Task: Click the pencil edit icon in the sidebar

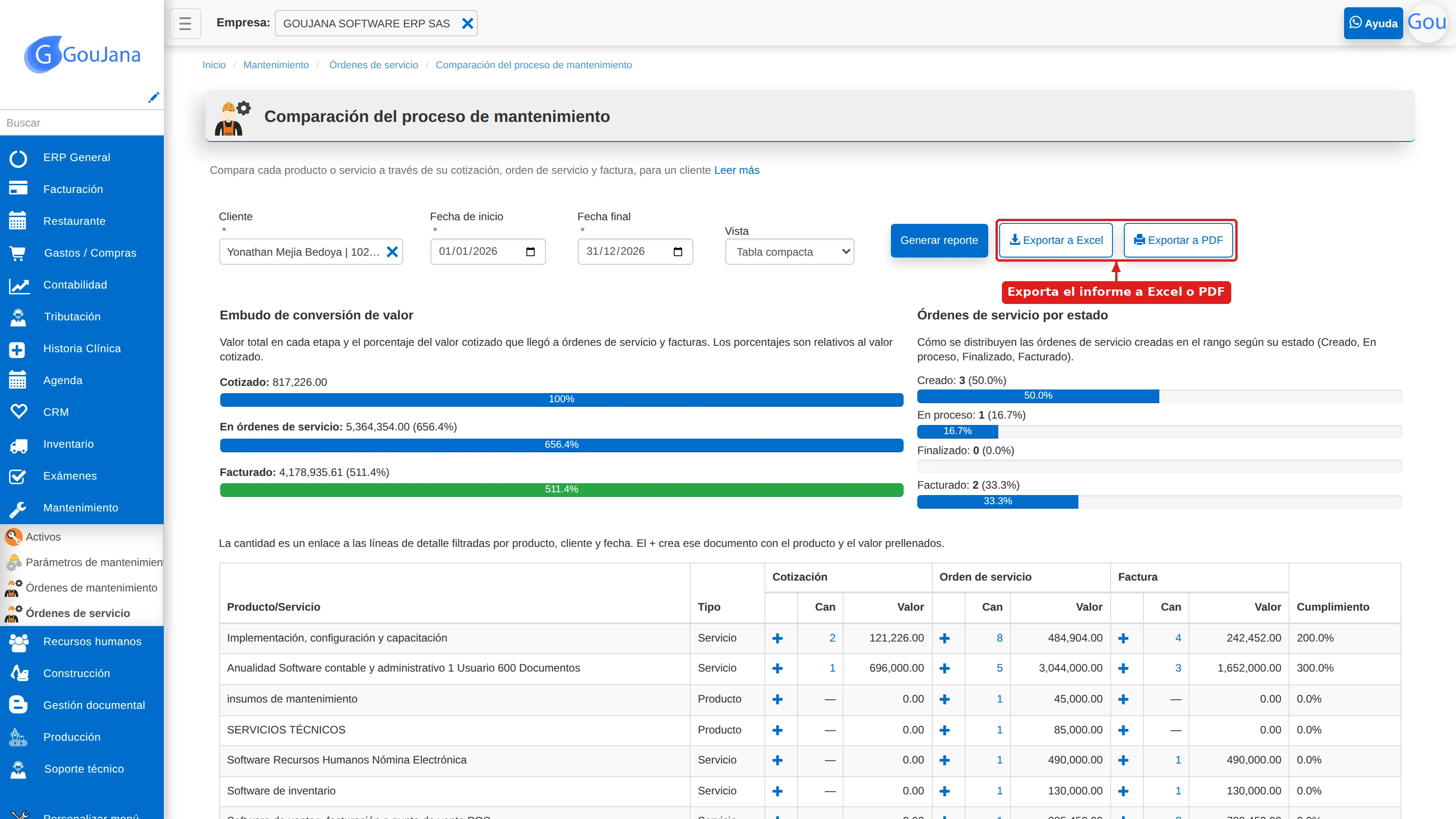Action: click(153, 97)
